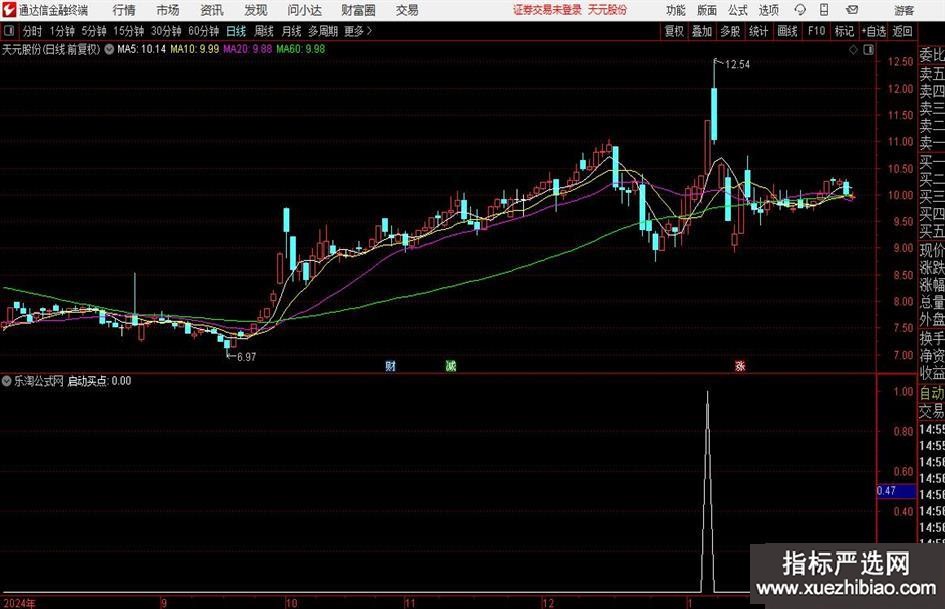This screenshot has width=945, height=609.
Task: Open the 资讯 menu
Action: (212, 10)
